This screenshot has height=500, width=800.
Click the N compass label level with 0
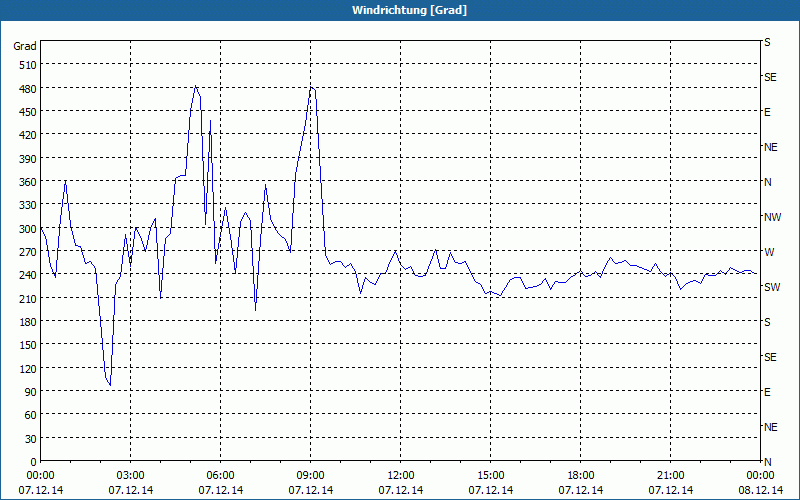click(768, 462)
